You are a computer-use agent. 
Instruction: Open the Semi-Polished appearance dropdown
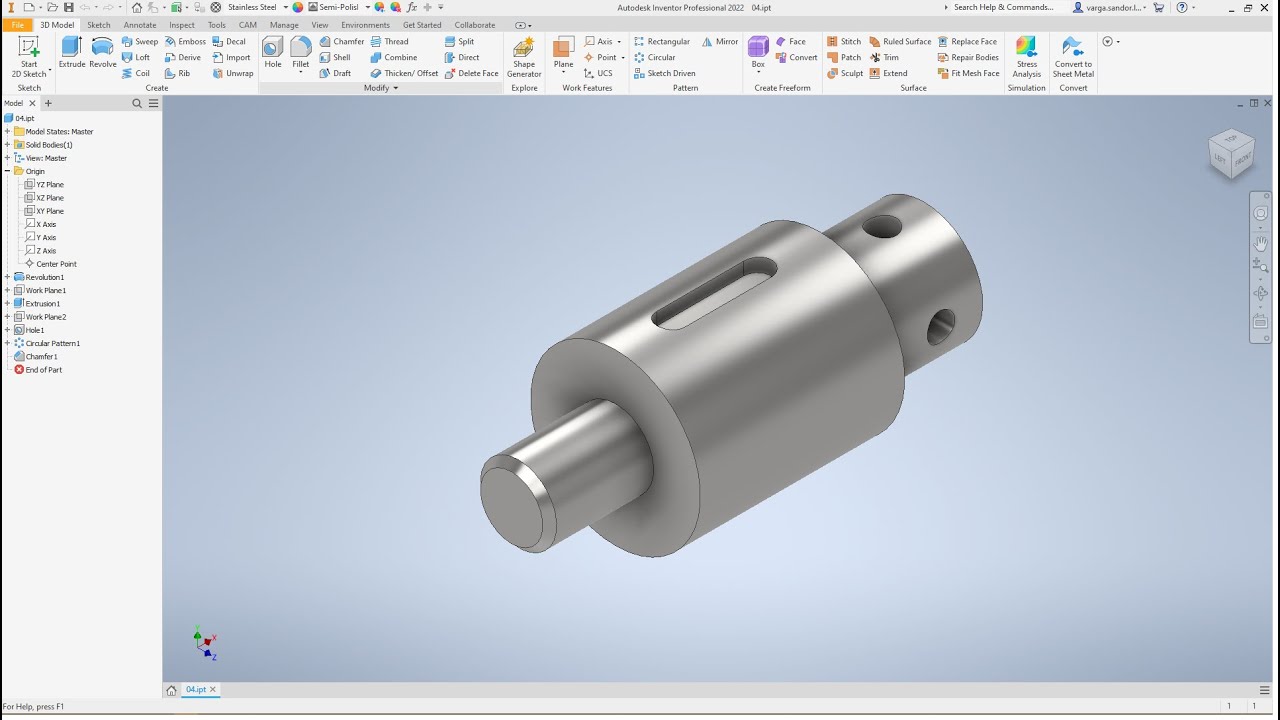pyautogui.click(x=367, y=7)
